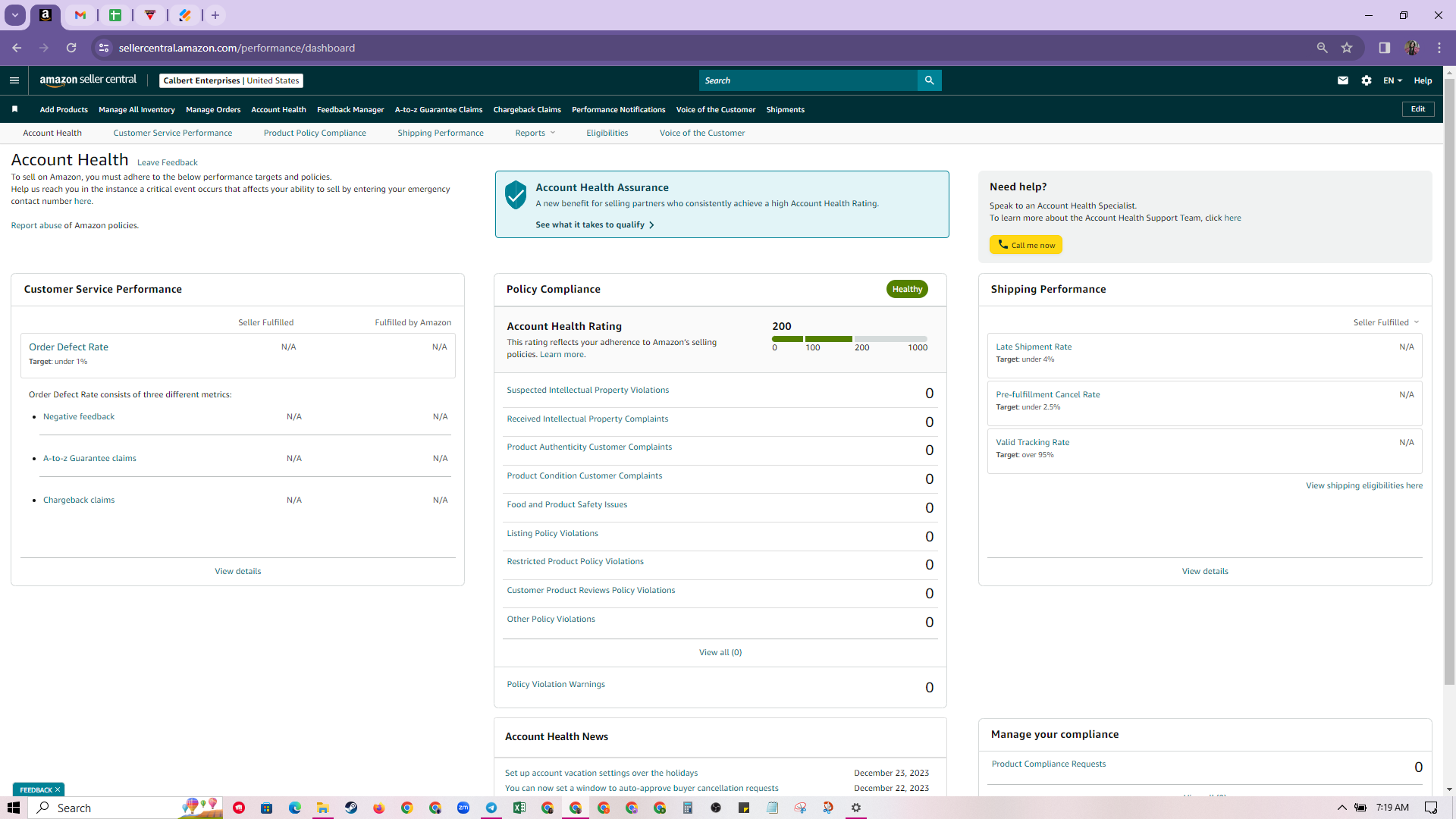Screen dimensions: 1456x819
Task: Click the browser back arrow
Action: coord(17,48)
